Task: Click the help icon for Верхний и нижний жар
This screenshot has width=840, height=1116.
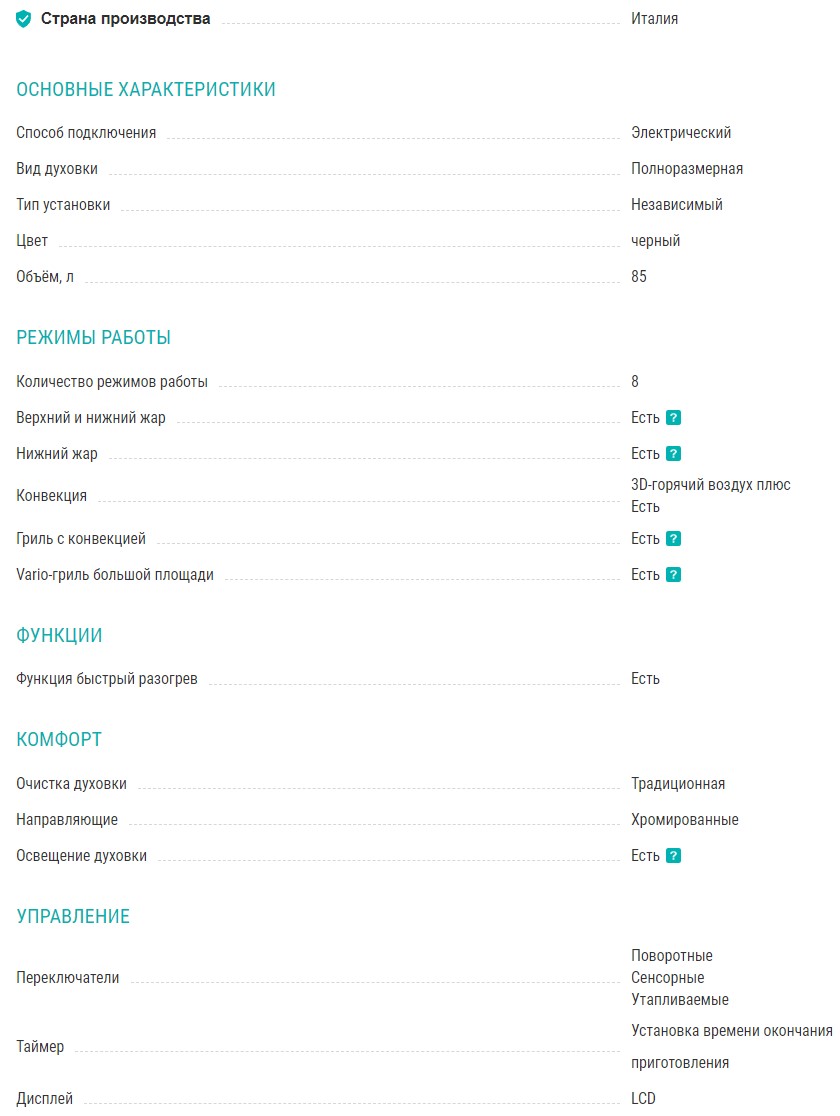Action: click(x=673, y=418)
